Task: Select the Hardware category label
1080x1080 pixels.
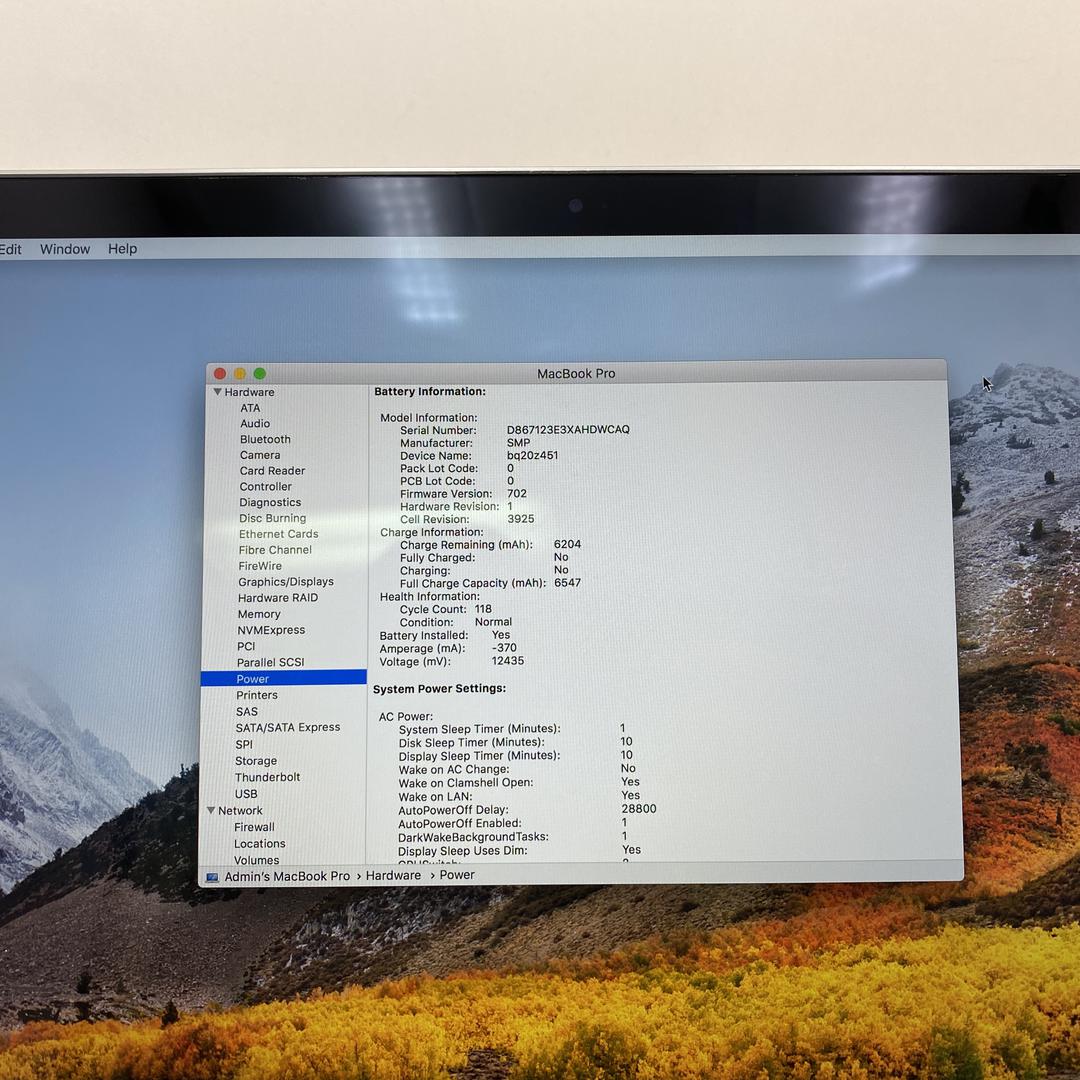Action: click(249, 392)
